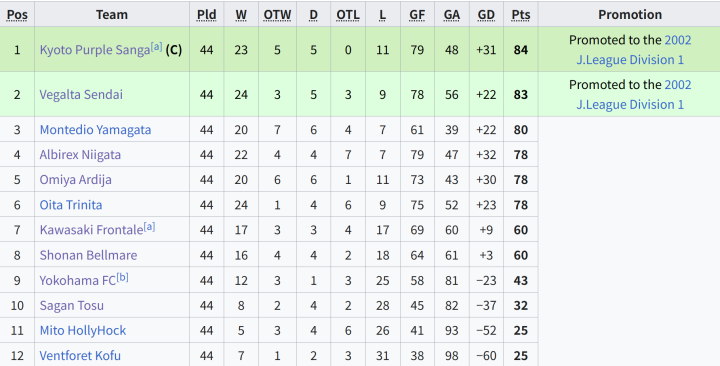Click the Mito HollyHock link
Viewport: 720px width, 366px height.
click(83, 331)
